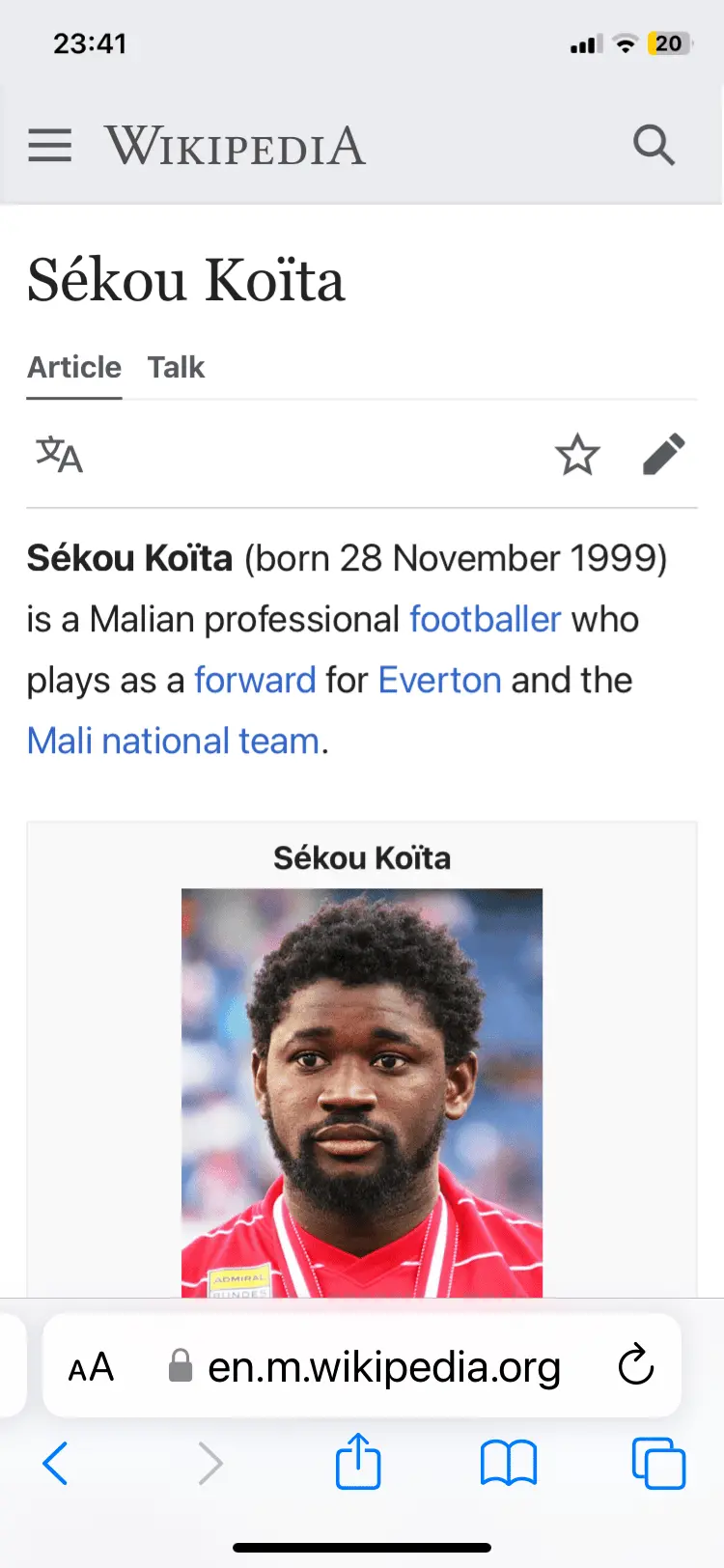The height and width of the screenshot is (1568, 724).
Task: Go back to previous page
Action: (x=56, y=1463)
